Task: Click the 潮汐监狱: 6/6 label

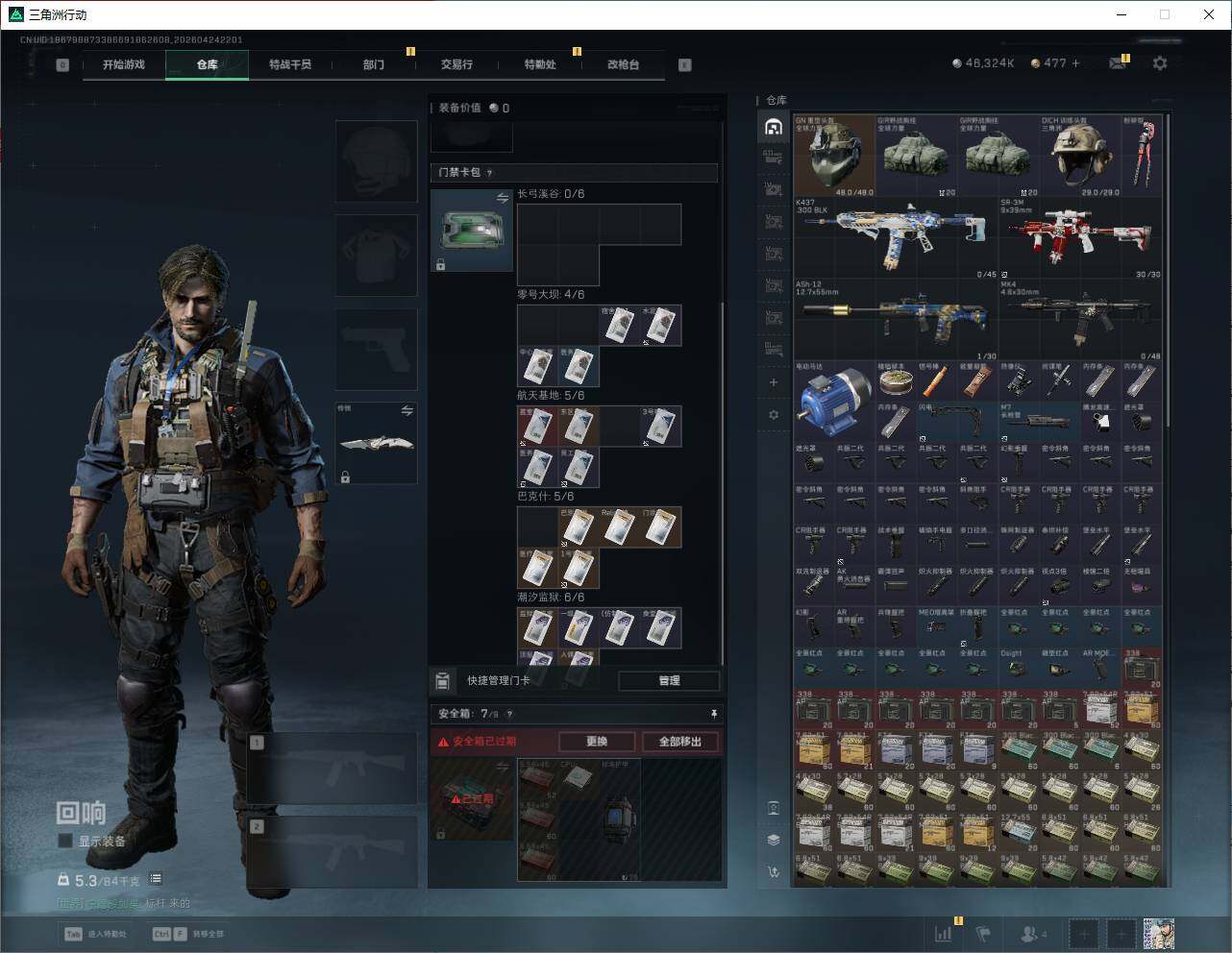Action: (x=551, y=598)
